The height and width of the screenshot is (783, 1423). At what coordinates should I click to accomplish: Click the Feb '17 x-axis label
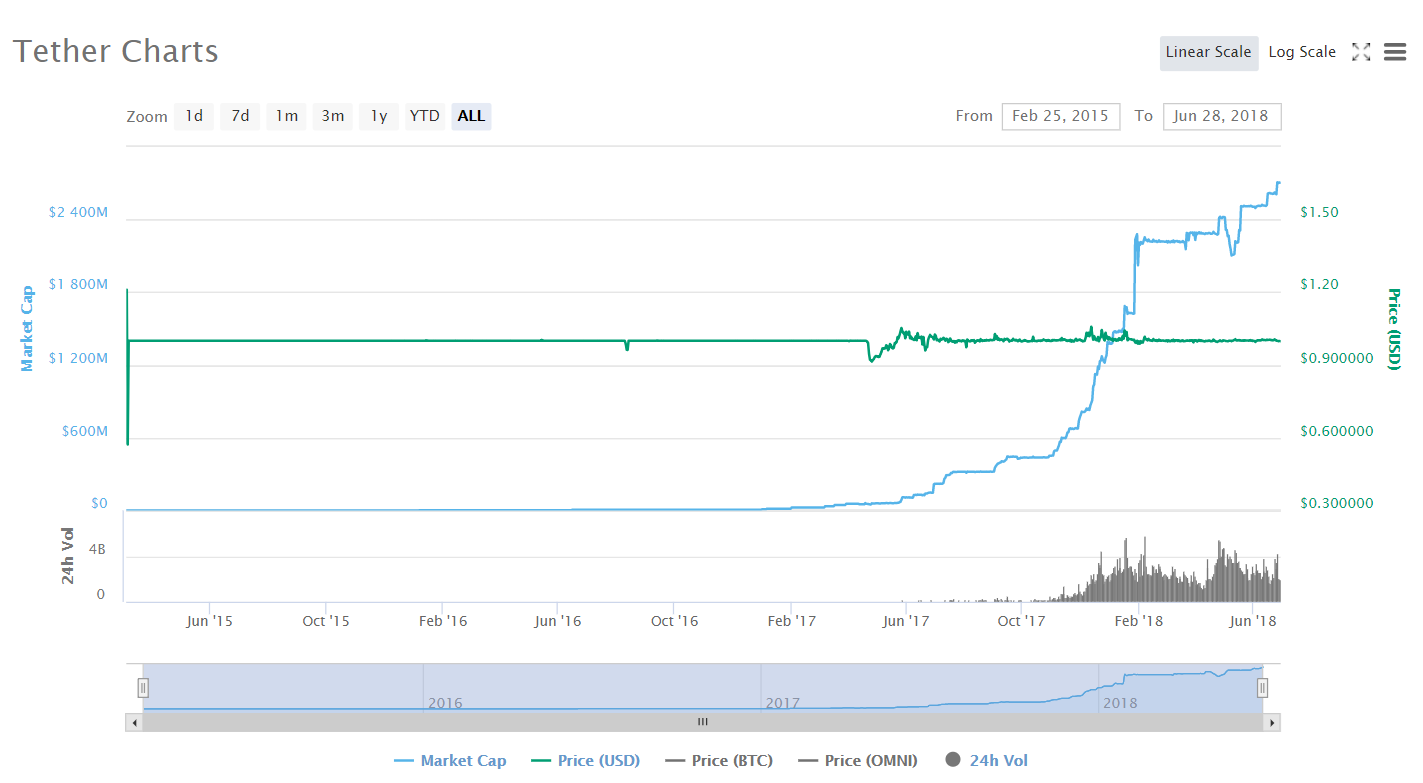tap(791, 621)
